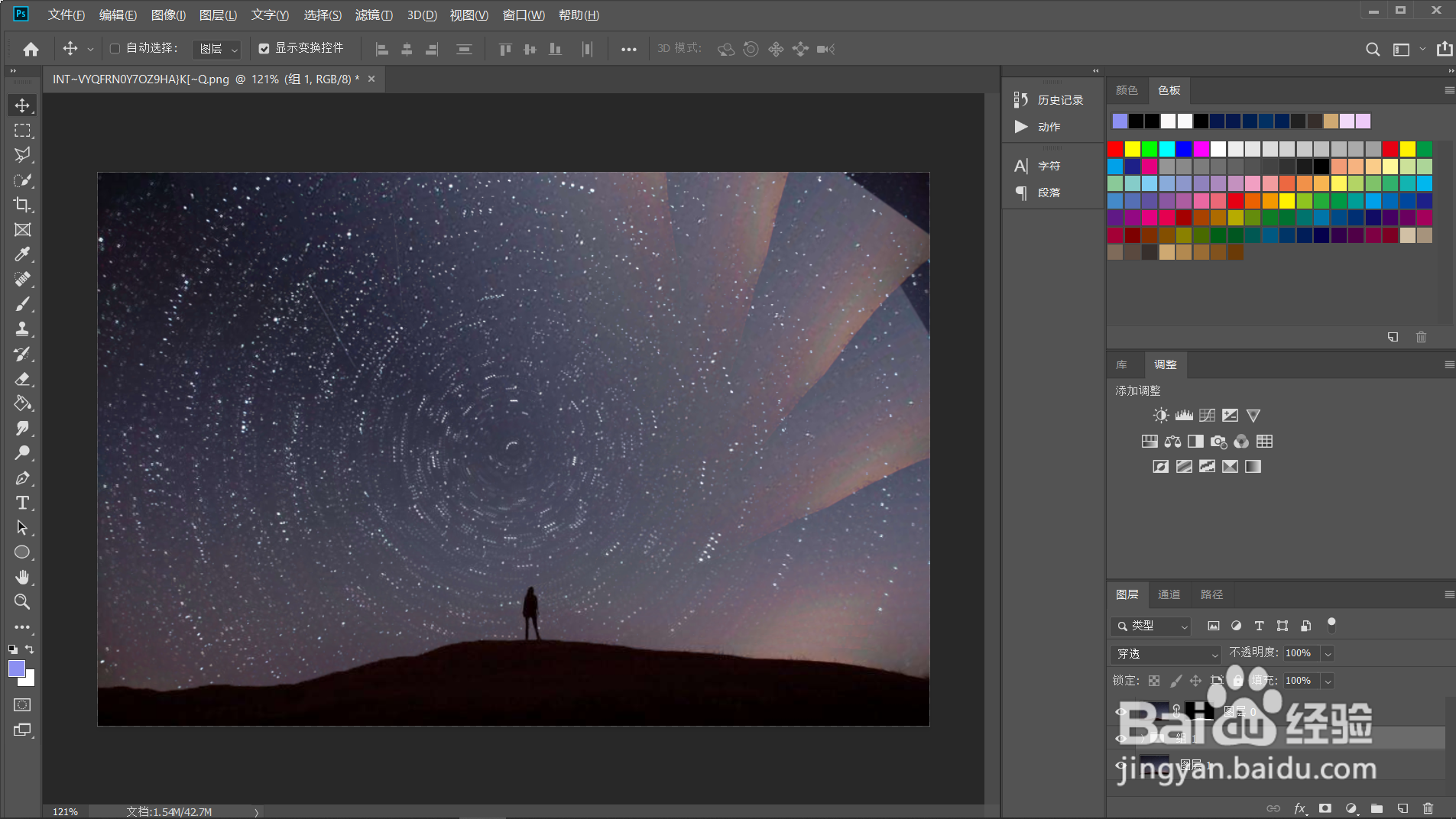Switch to the 颜色 tab

(1127, 90)
